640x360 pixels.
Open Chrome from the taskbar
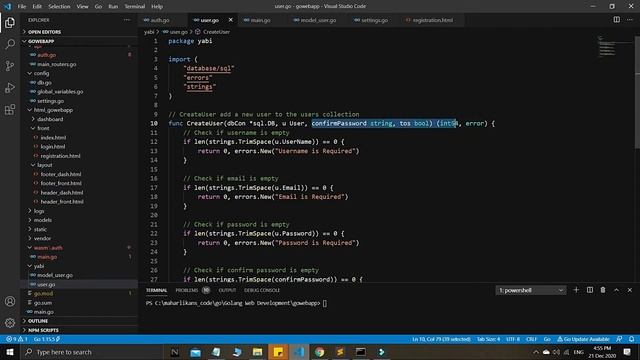[x=319, y=352]
